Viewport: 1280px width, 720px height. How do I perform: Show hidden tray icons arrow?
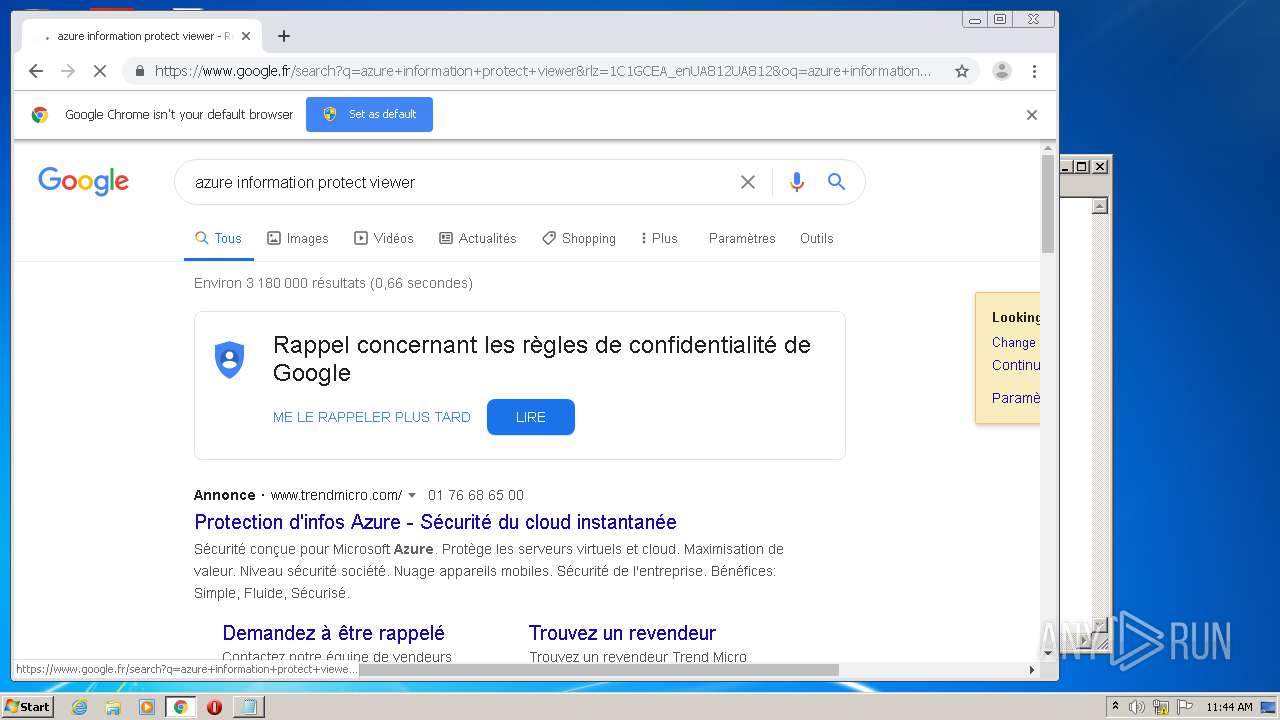click(x=1115, y=706)
